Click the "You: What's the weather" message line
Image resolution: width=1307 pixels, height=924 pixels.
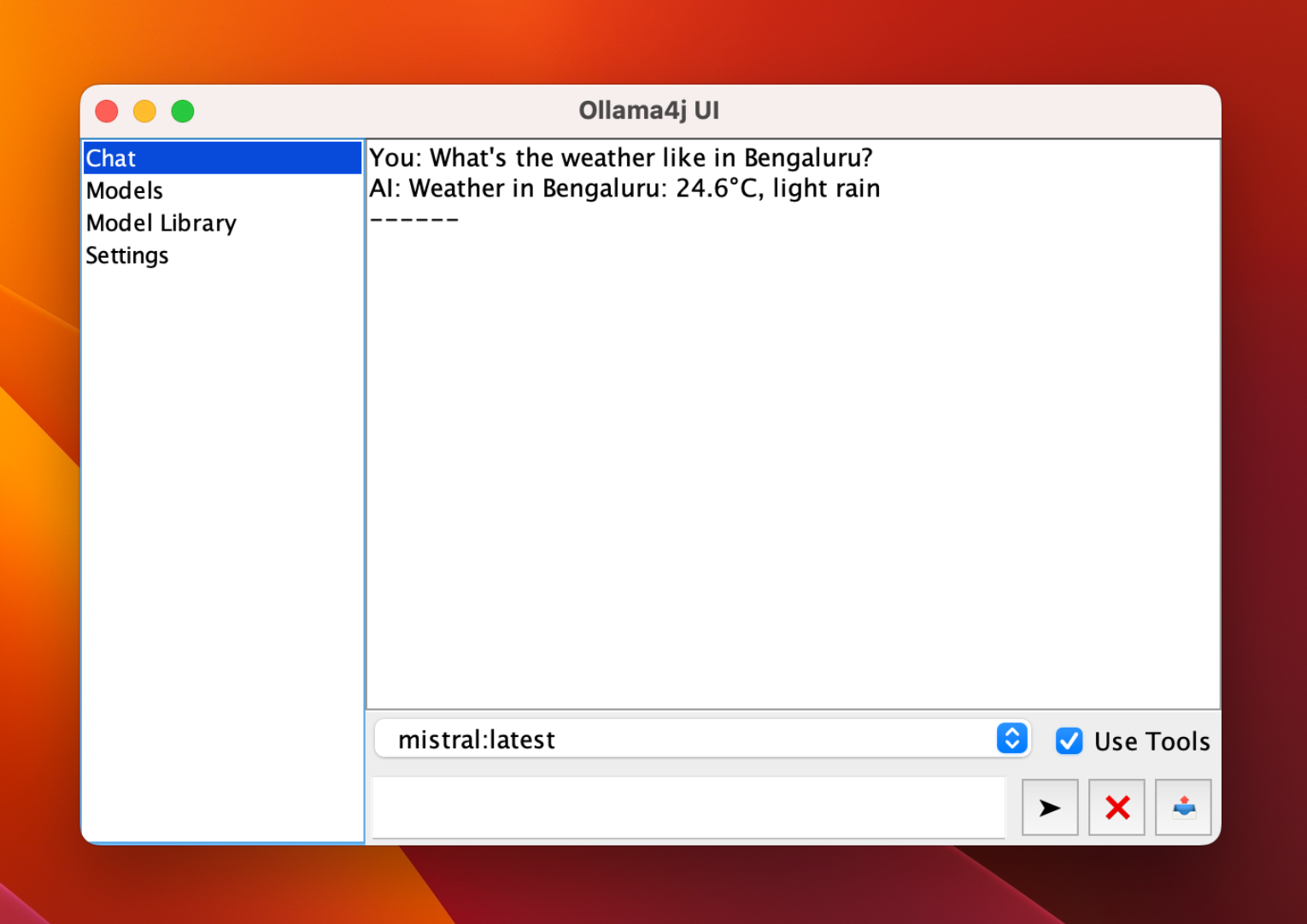[620, 158]
